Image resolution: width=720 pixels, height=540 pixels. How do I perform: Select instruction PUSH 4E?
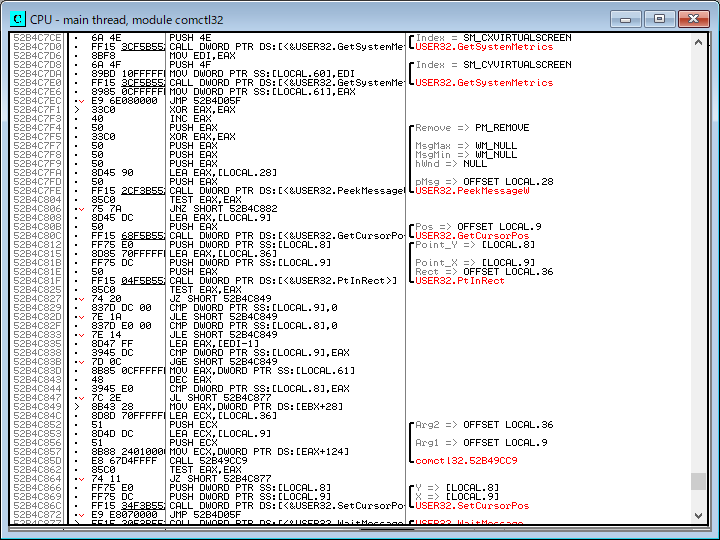[190, 38]
